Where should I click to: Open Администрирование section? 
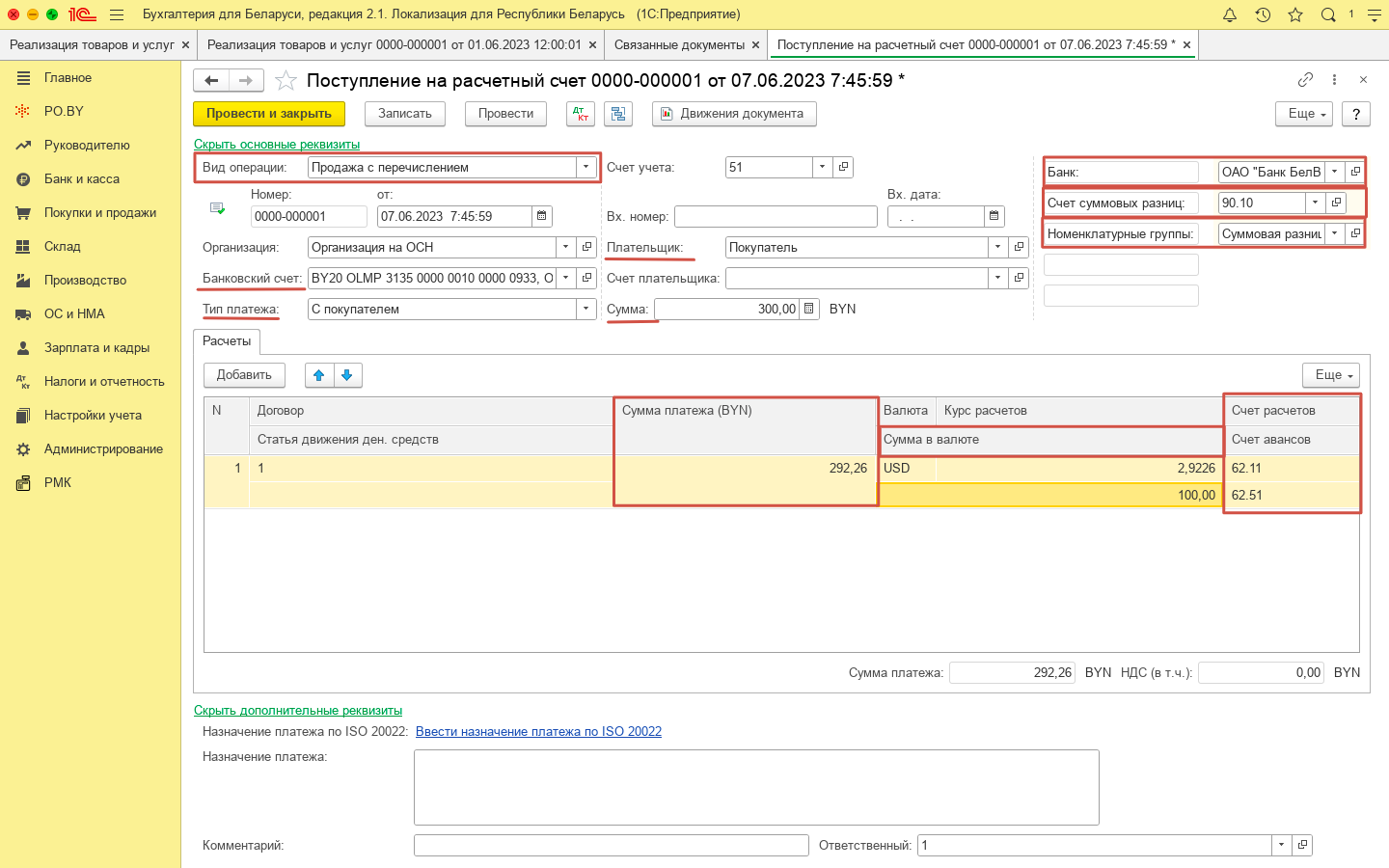103,448
